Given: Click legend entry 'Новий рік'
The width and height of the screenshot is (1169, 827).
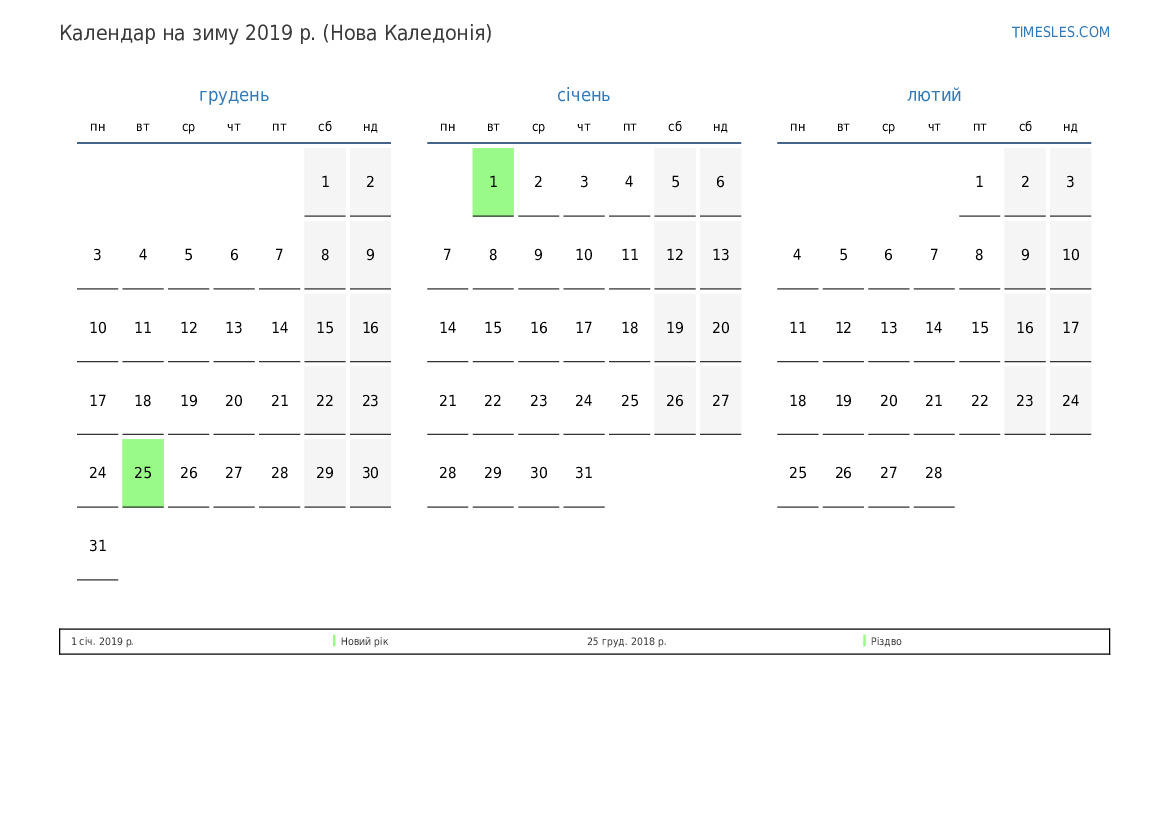Looking at the screenshot, I should [x=365, y=641].
